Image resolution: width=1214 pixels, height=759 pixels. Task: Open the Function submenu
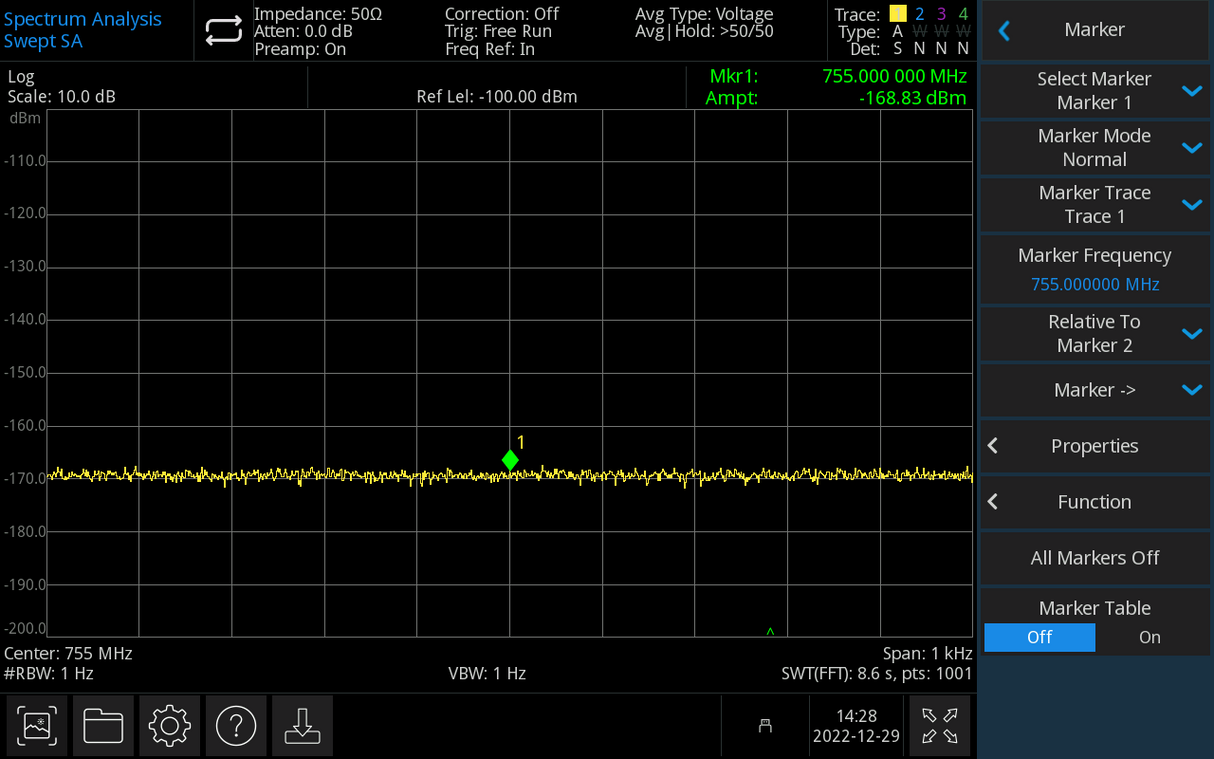tap(1094, 501)
